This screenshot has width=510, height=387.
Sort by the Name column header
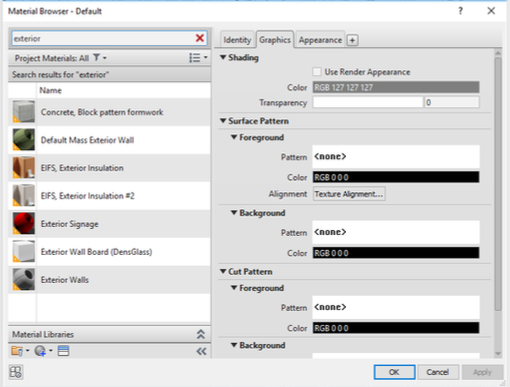(123, 90)
